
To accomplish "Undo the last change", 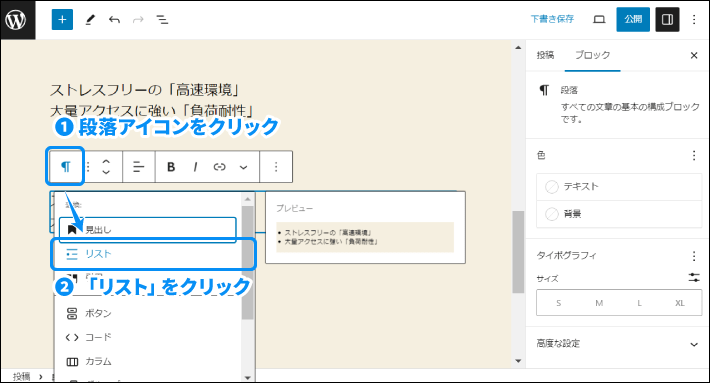I will pos(114,19).
